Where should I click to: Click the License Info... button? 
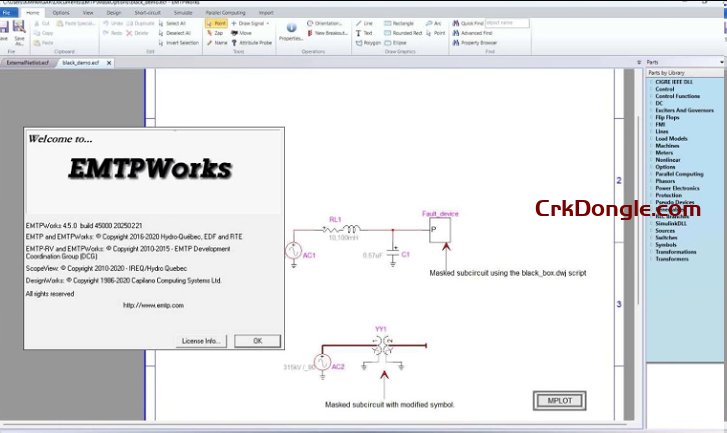[x=200, y=341]
